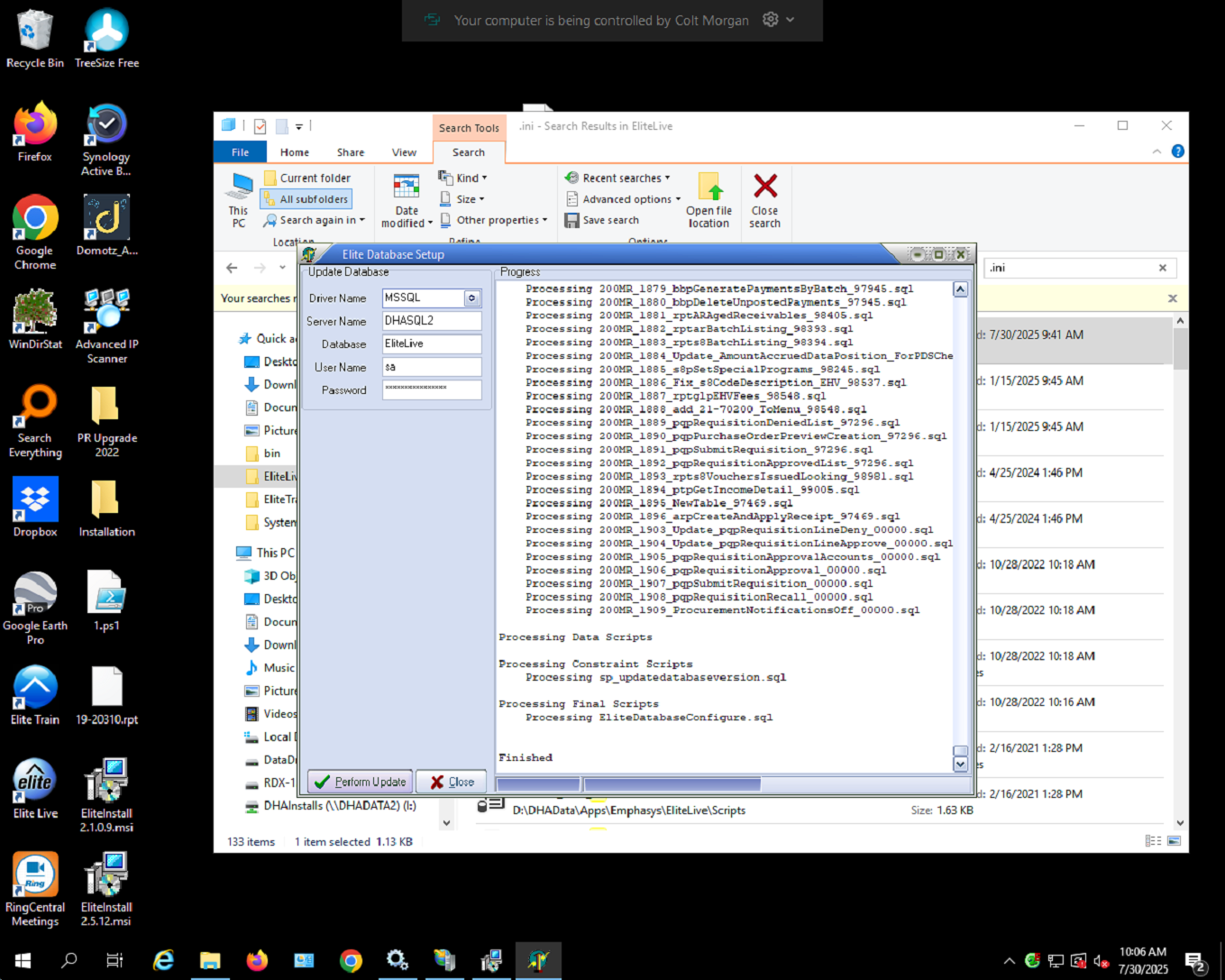Viewport: 1225px width, 980px height.
Task: Click Open file location icon
Action: pos(709,201)
